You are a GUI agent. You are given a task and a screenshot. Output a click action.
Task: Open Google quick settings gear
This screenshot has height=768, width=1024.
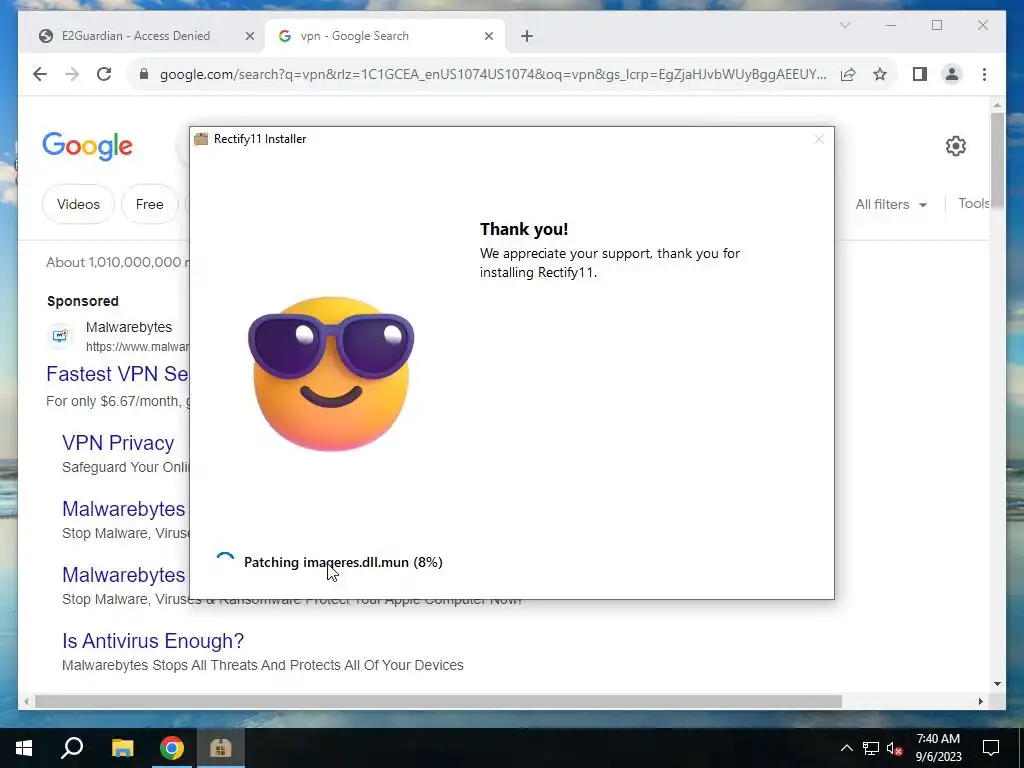tap(955, 146)
